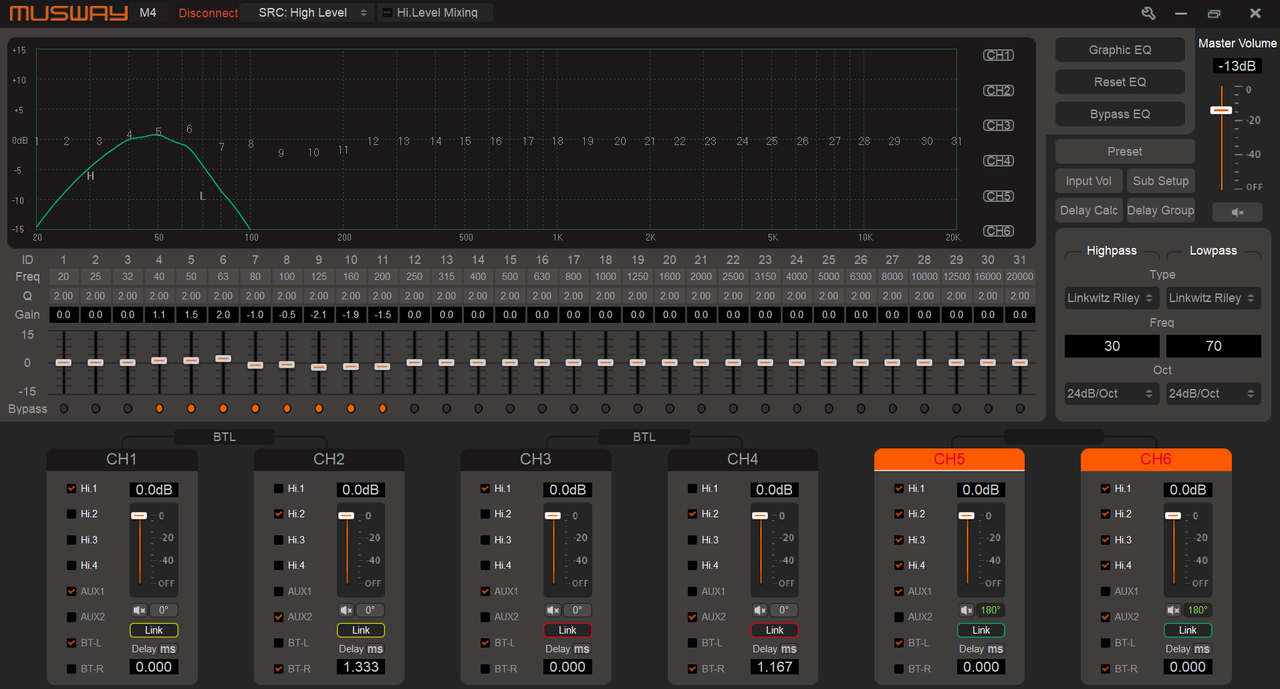1280x689 pixels.
Task: Click Highpass frequency field 30
Action: (1112, 346)
